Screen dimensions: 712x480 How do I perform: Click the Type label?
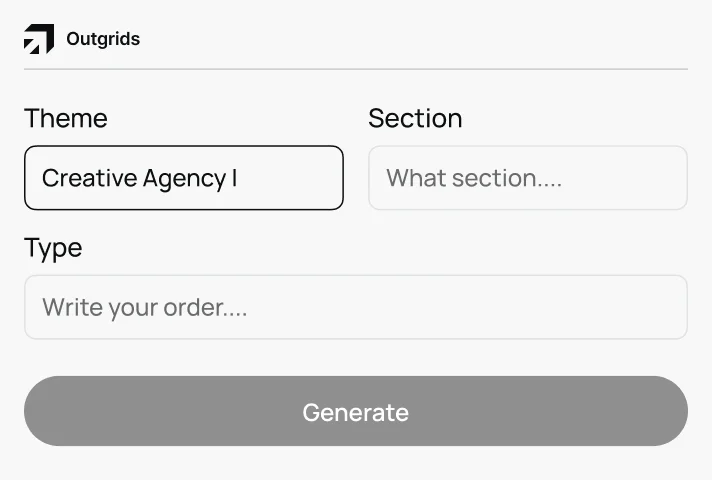(x=53, y=247)
